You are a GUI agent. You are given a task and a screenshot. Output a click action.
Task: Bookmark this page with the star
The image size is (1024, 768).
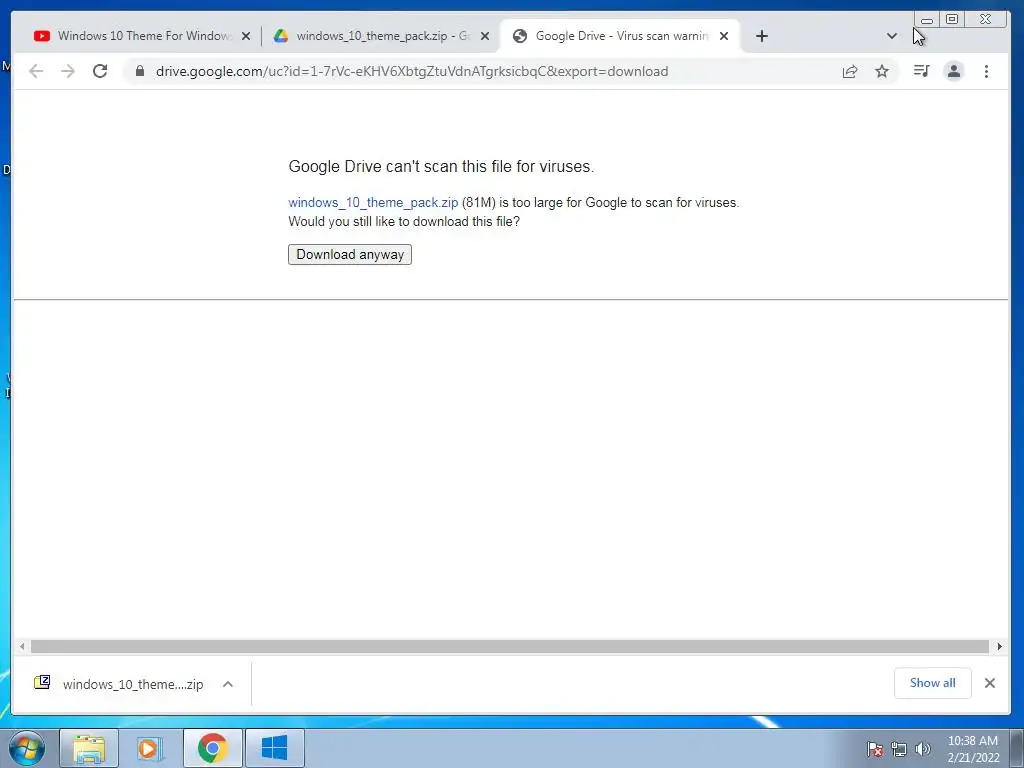[x=882, y=71]
